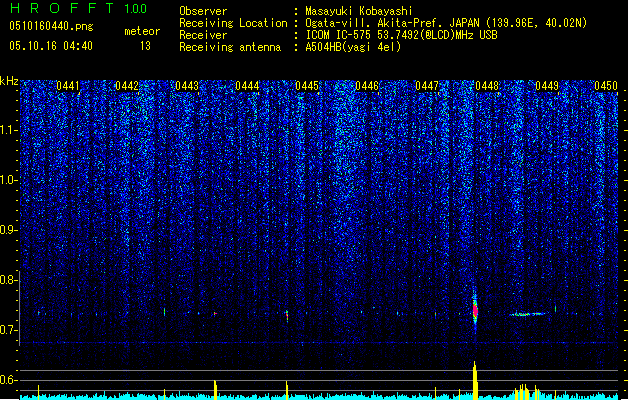Click the 0444 time marker
The width and height of the screenshot is (629, 400).
click(x=247, y=86)
